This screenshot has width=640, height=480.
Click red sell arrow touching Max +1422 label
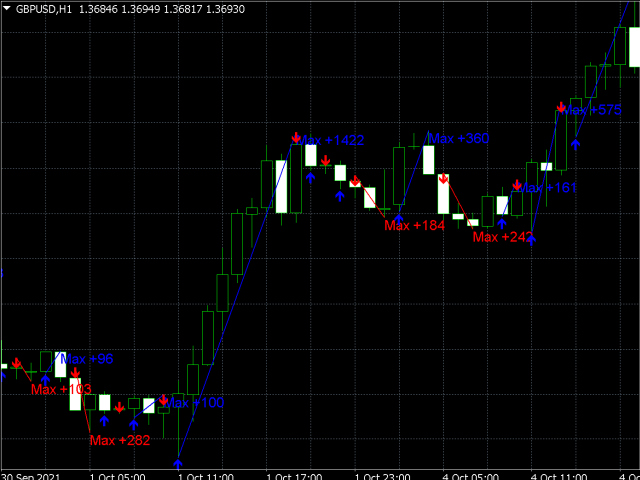[296, 138]
